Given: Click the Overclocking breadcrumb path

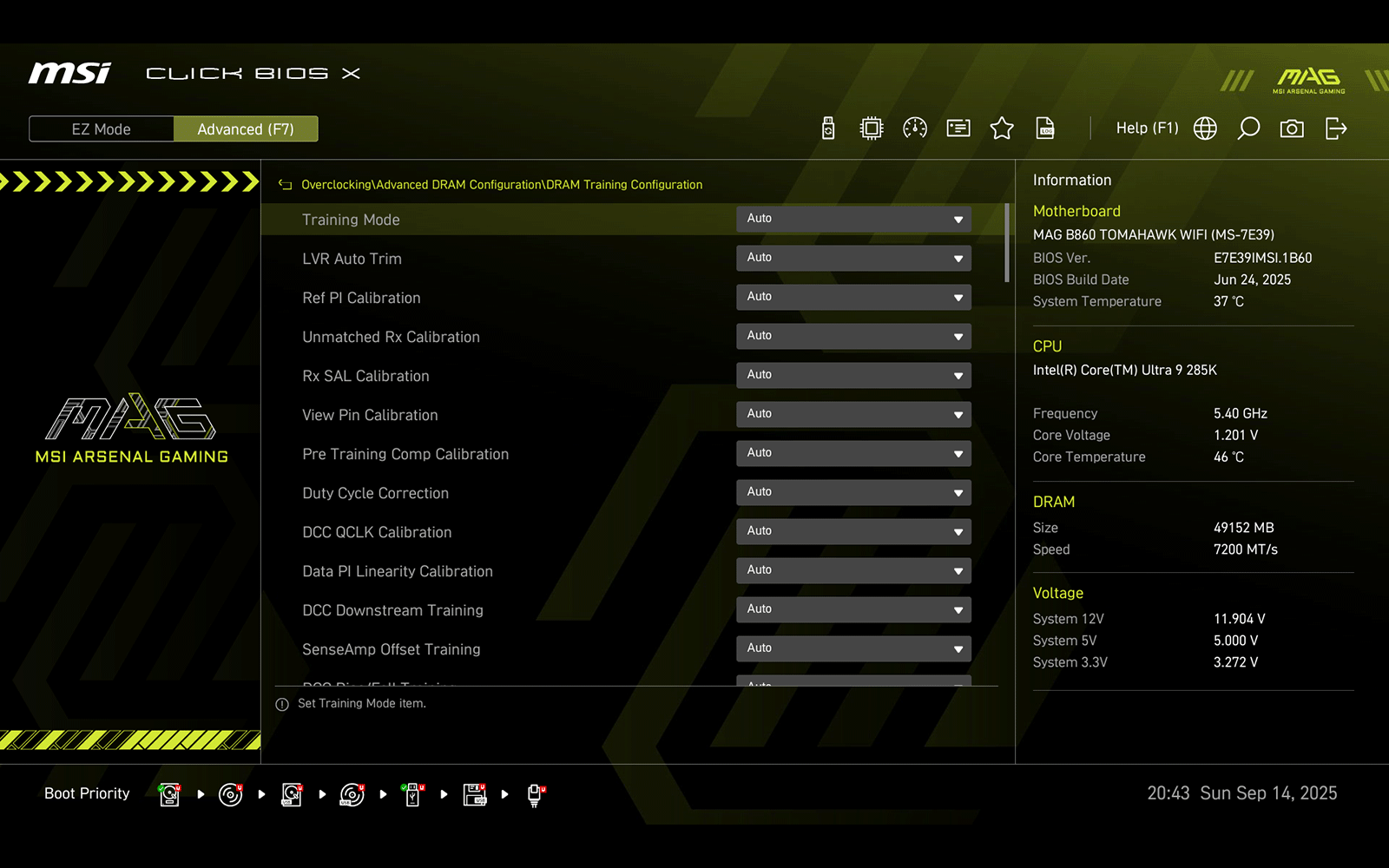Looking at the screenshot, I should (x=502, y=184).
